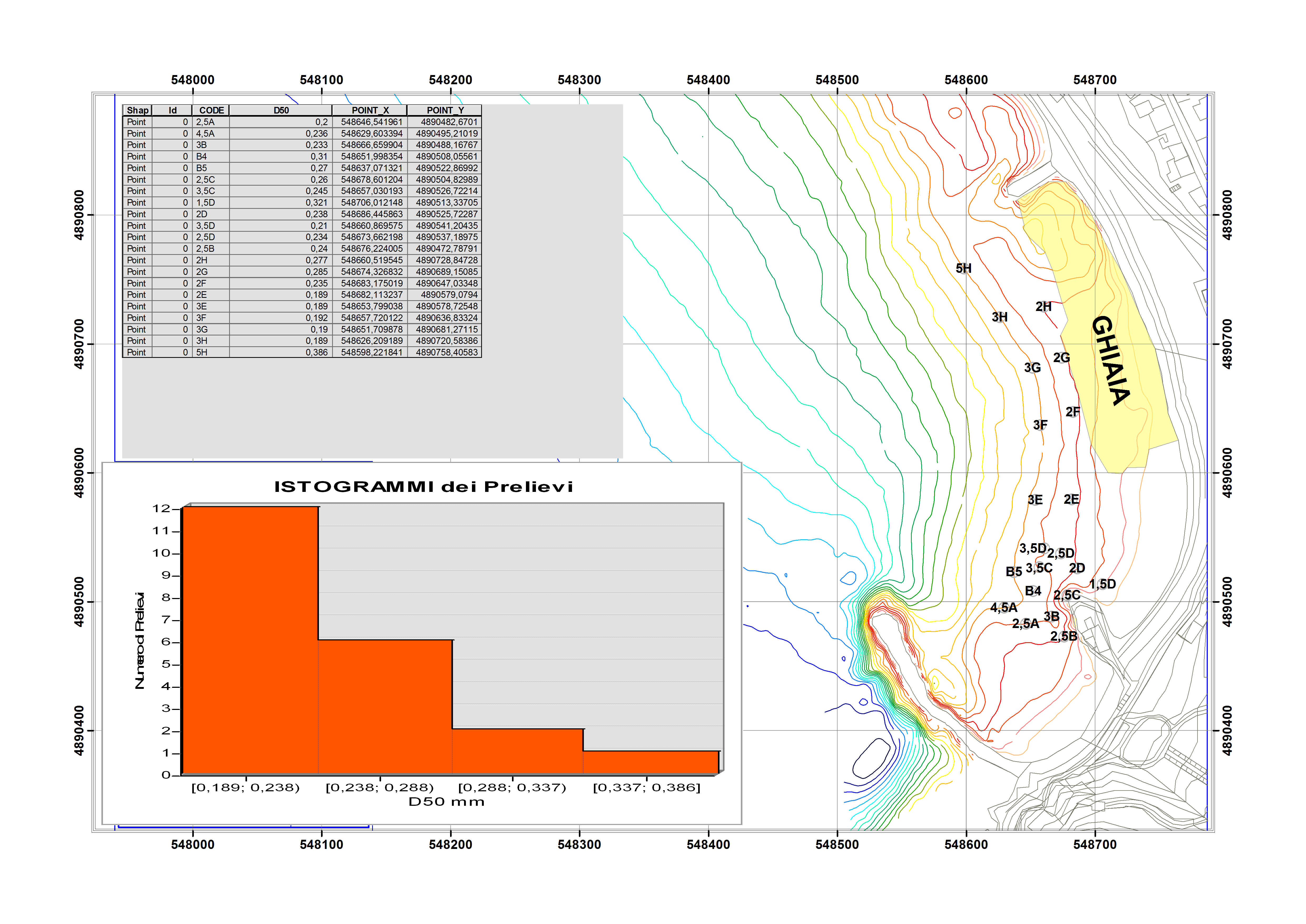Select the histogram bar for [0,238; 0,288)
The image size is (1306, 924).
pyautogui.click(x=385, y=707)
